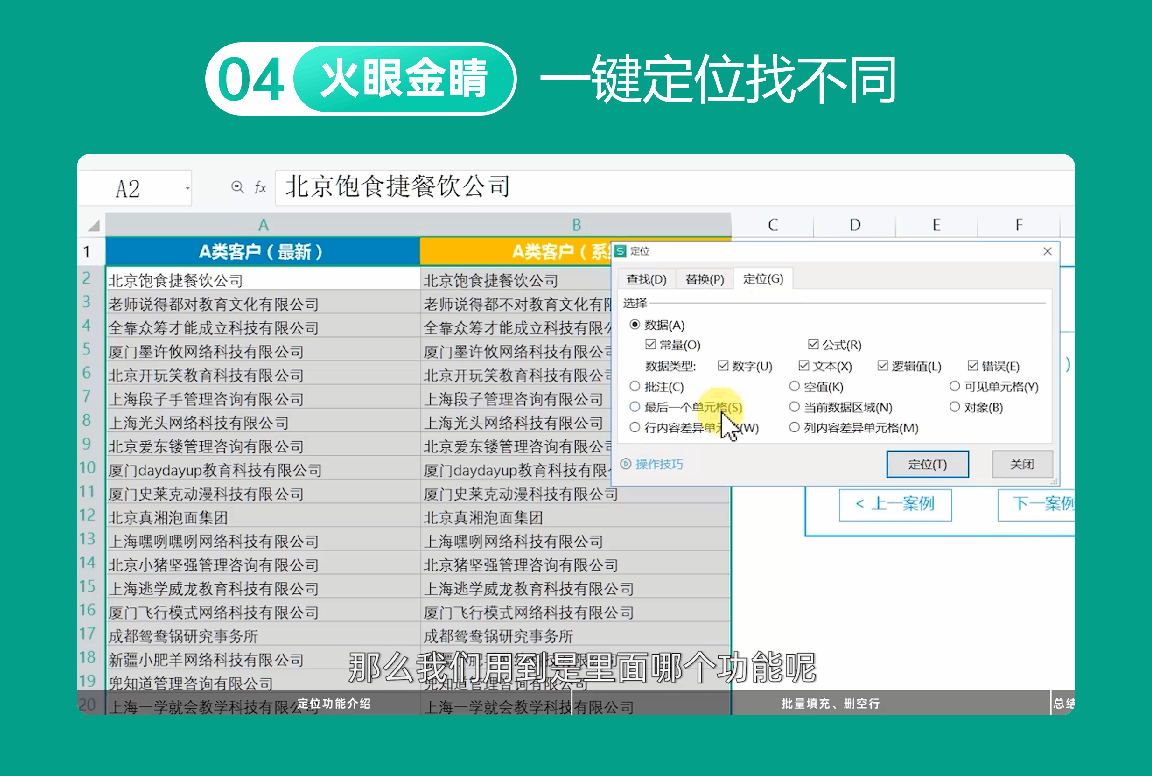Select column A header

(x=262, y=225)
